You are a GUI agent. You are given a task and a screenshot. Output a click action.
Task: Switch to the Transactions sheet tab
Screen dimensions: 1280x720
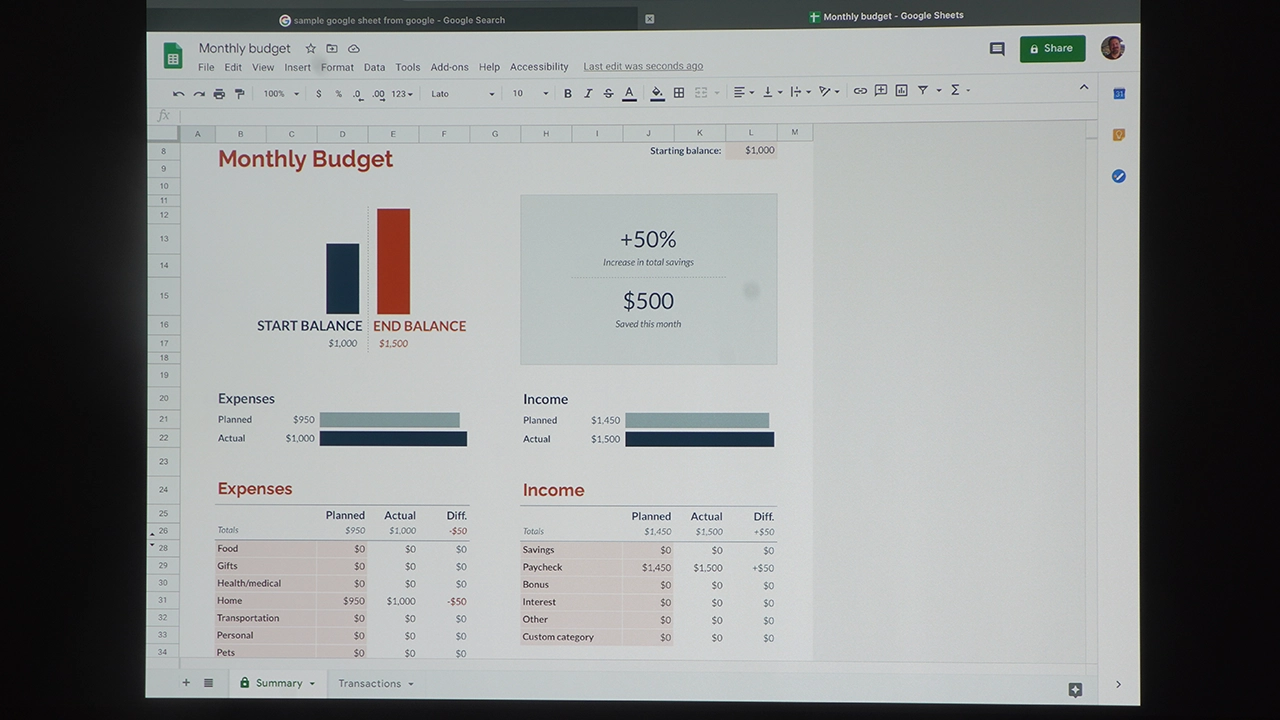370,684
